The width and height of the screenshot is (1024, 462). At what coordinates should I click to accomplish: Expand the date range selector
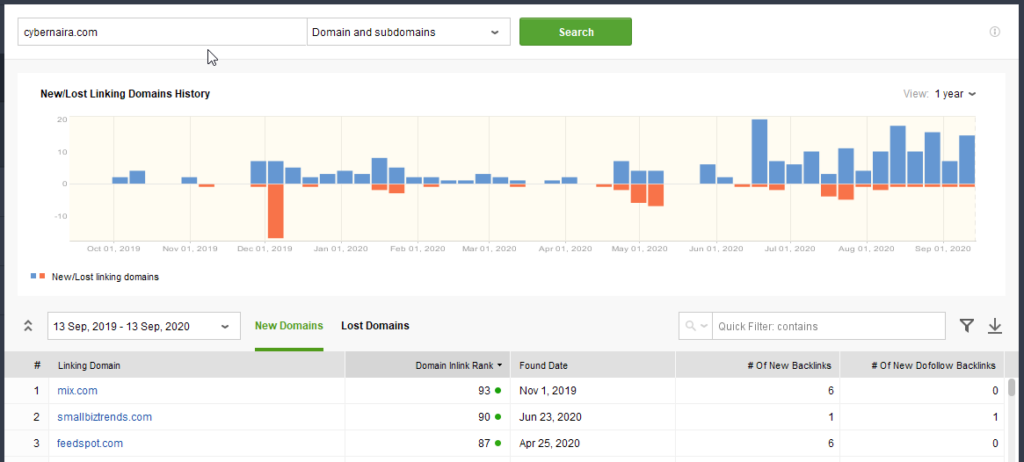click(144, 326)
